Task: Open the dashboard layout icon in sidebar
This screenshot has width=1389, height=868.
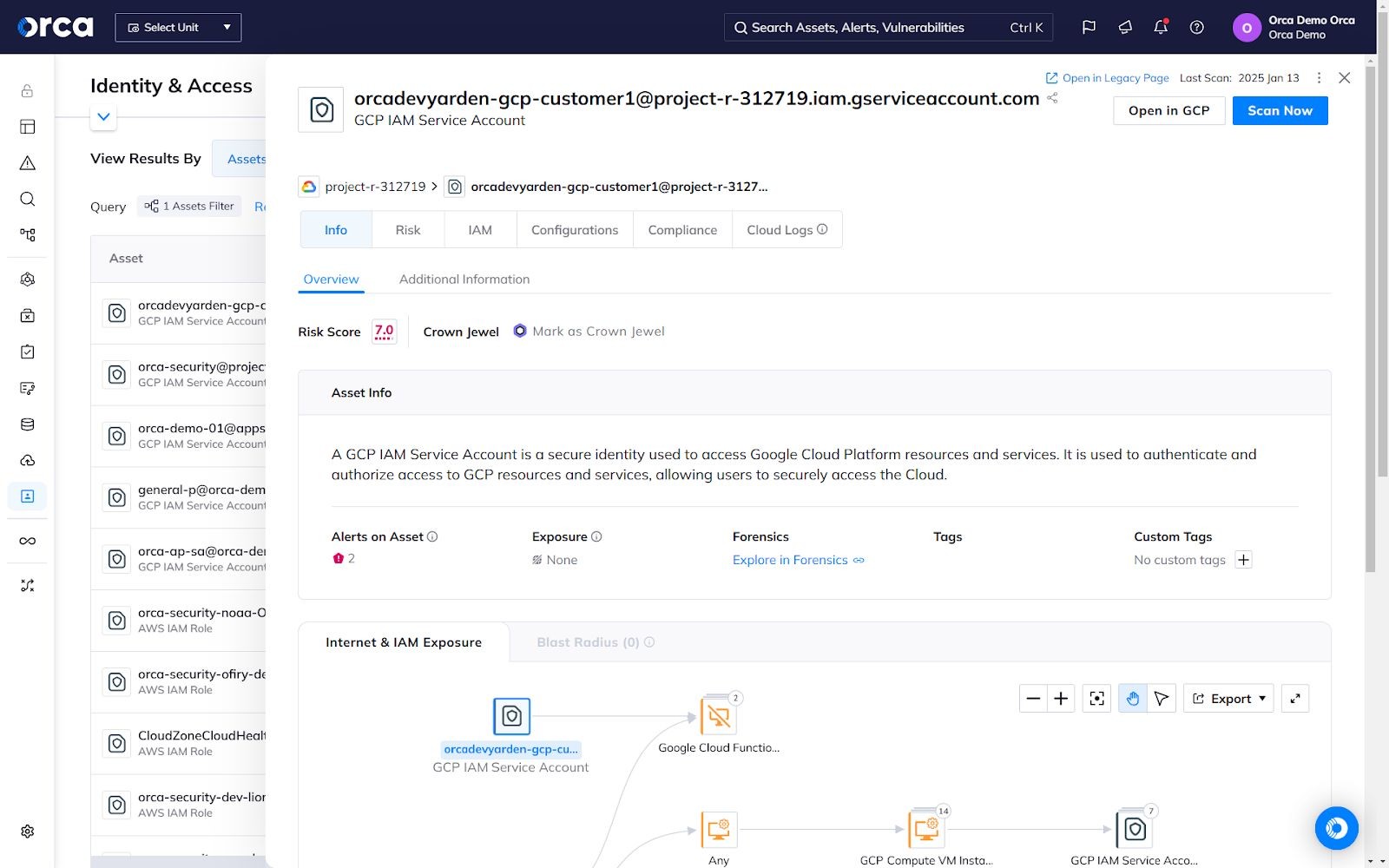Action: (27, 127)
